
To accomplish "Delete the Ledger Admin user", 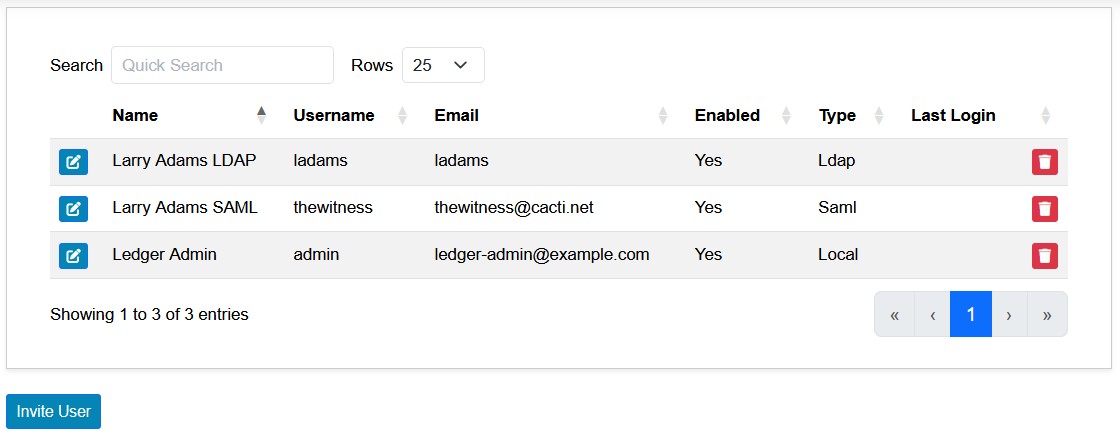I will point(1044,256).
